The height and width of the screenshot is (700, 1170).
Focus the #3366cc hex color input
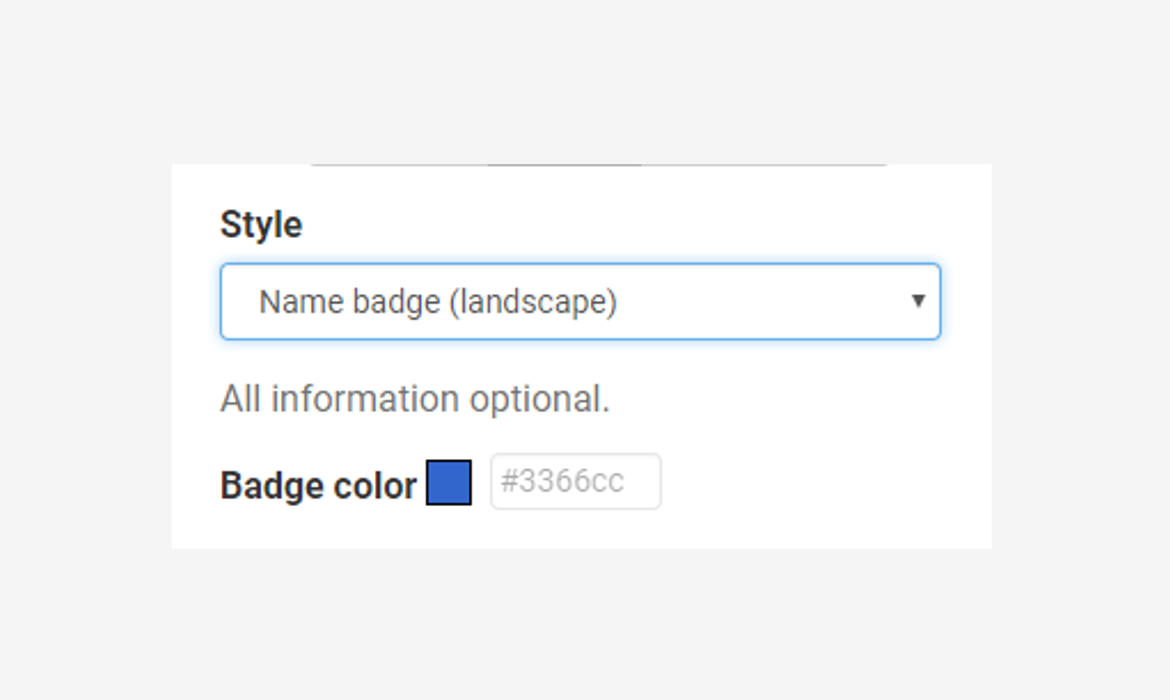click(x=575, y=481)
